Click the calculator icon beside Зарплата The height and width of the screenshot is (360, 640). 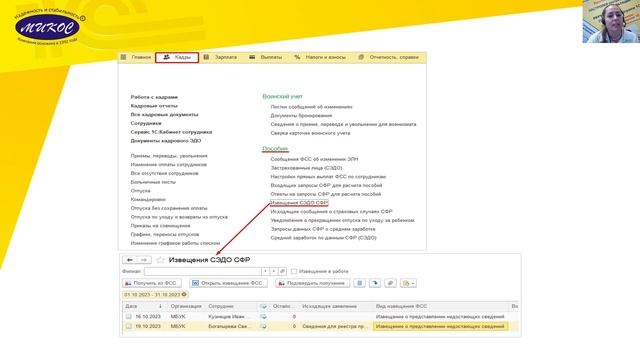(207, 58)
